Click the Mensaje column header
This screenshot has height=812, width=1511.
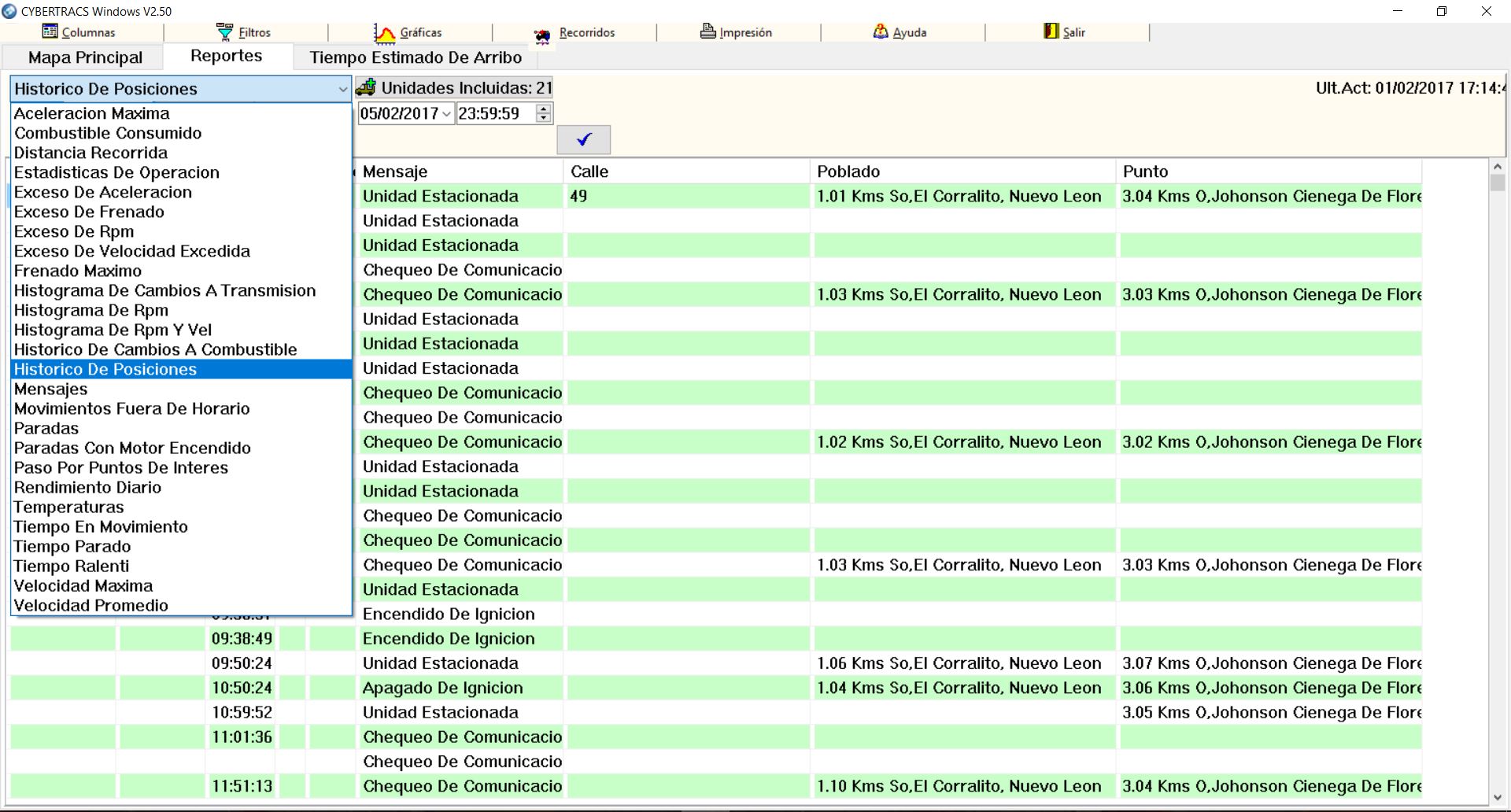coord(460,172)
